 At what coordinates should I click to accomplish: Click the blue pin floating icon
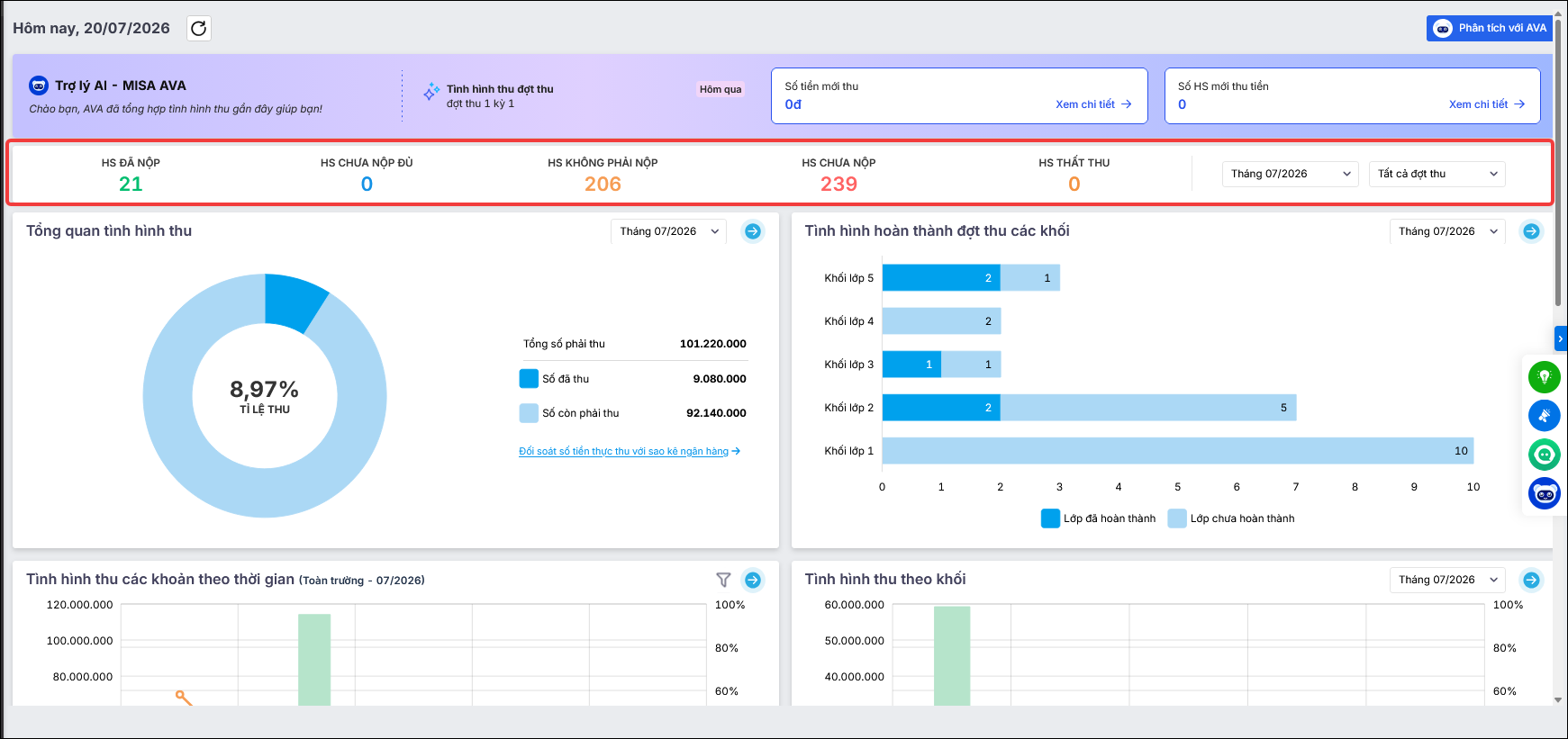pyautogui.click(x=1544, y=415)
